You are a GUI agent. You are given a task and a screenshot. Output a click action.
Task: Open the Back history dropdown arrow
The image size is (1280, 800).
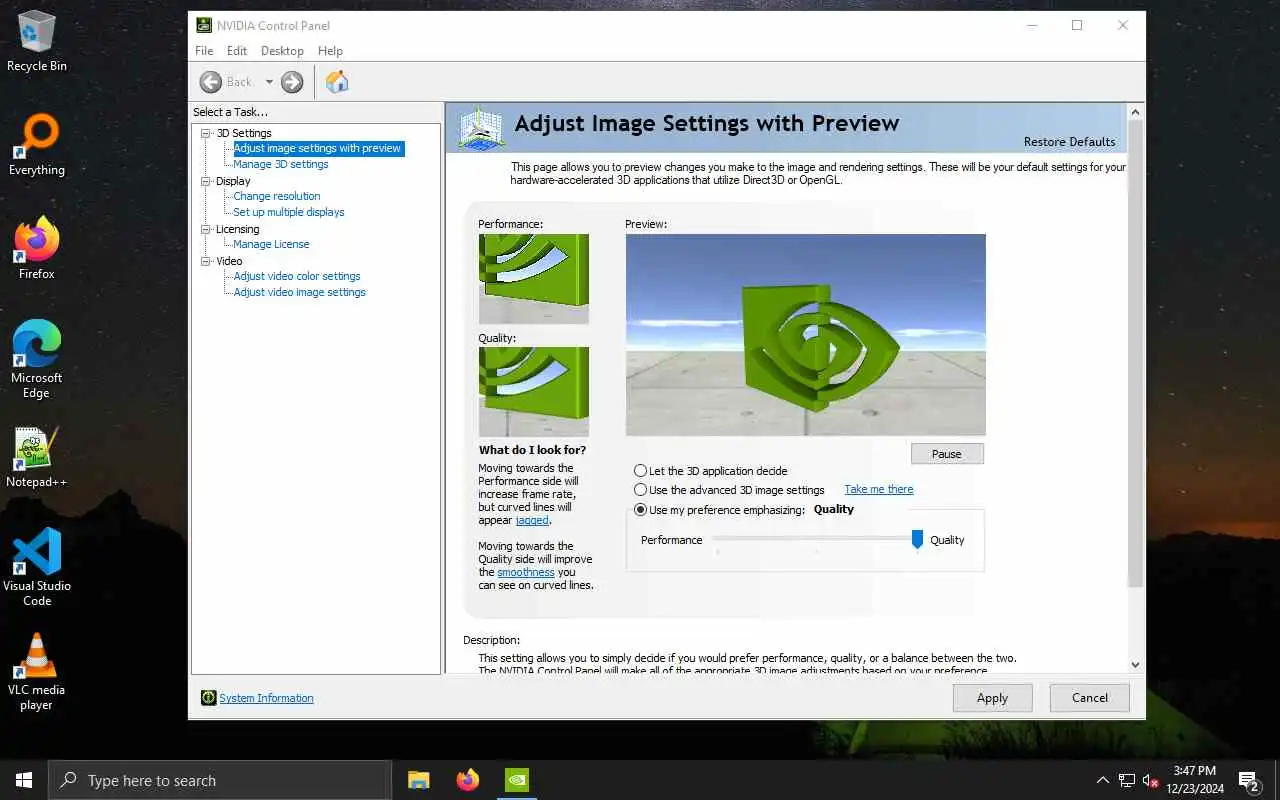point(269,82)
